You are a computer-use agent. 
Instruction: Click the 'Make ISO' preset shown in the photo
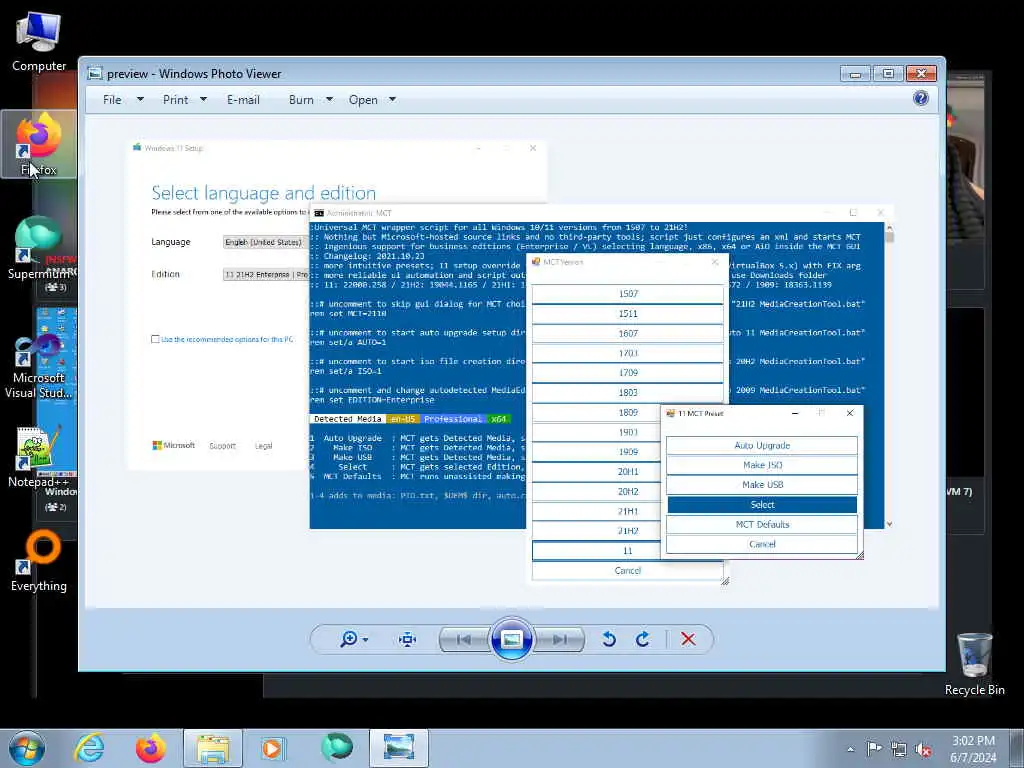(x=762, y=465)
